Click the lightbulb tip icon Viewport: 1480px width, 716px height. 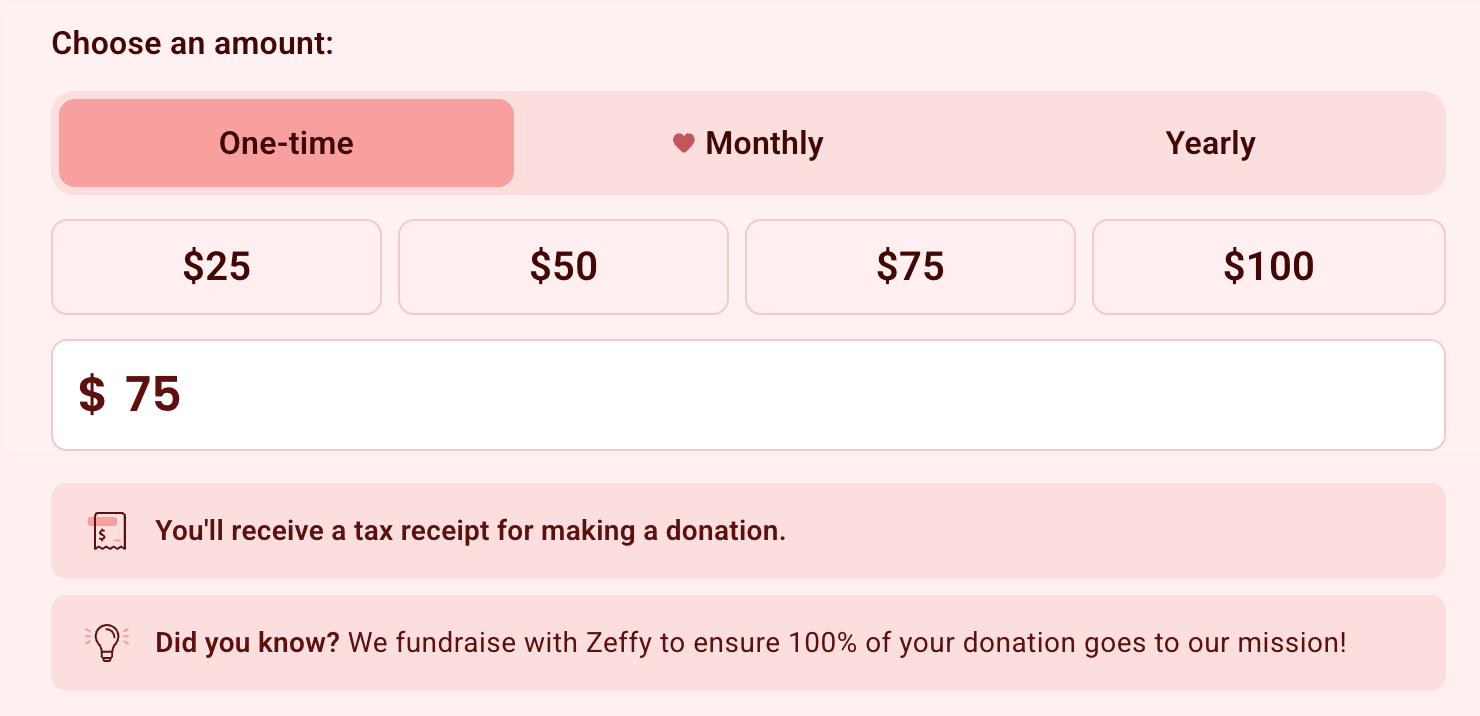click(x=107, y=642)
